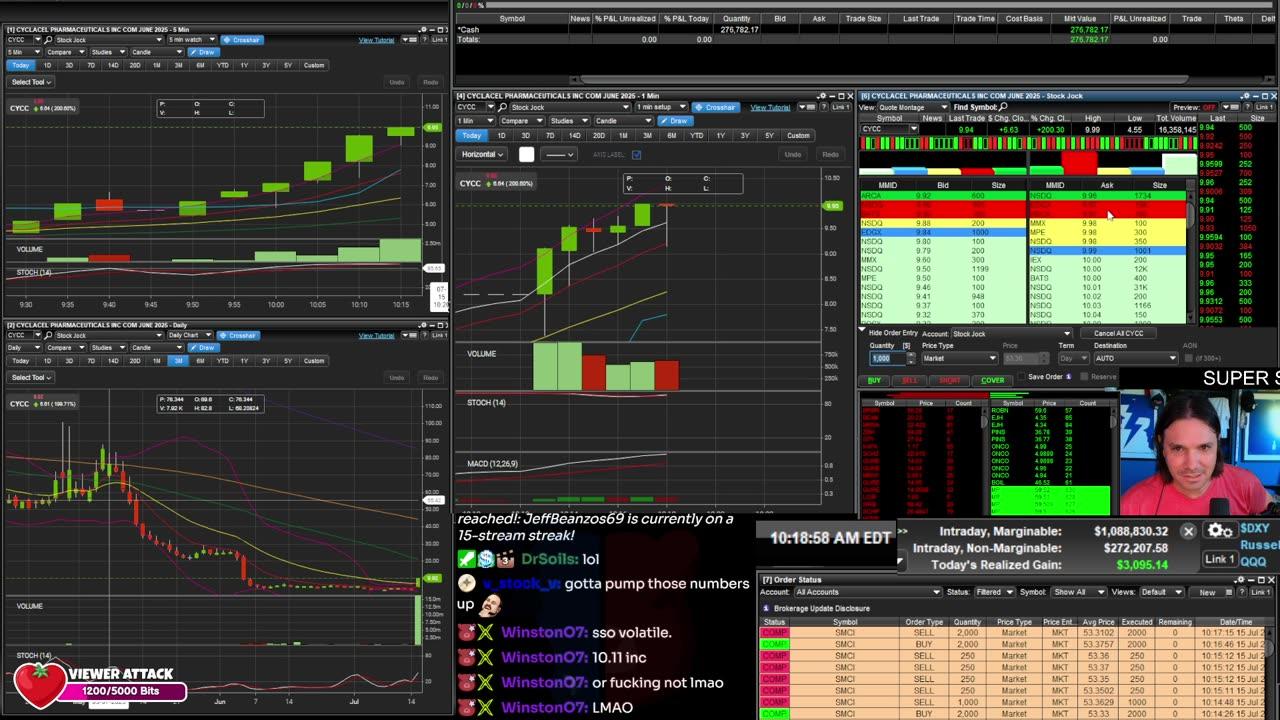Click the COVER button
This screenshot has height=720, width=1280.
point(992,380)
